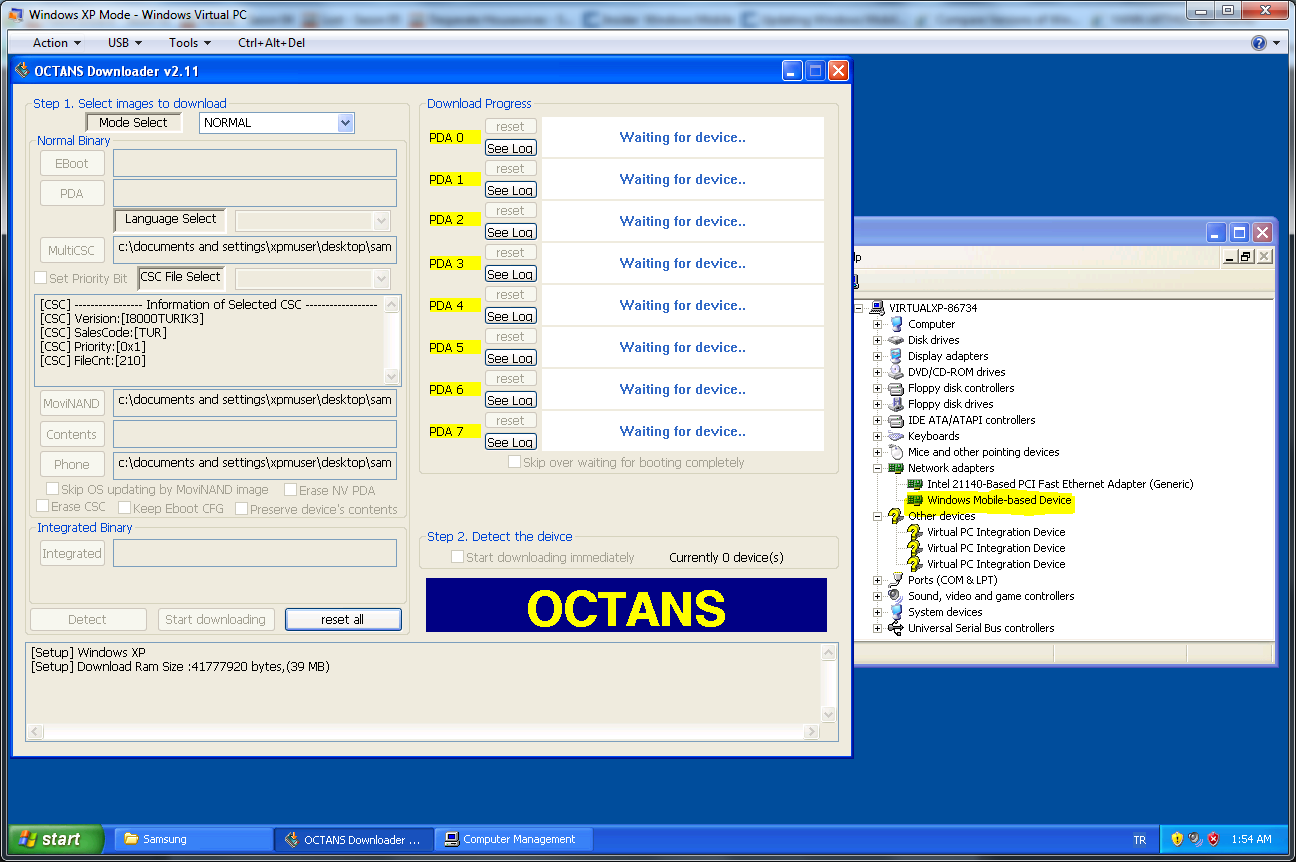Click the Network adapters category icon
Image resolution: width=1296 pixels, height=862 pixels.
coord(895,468)
